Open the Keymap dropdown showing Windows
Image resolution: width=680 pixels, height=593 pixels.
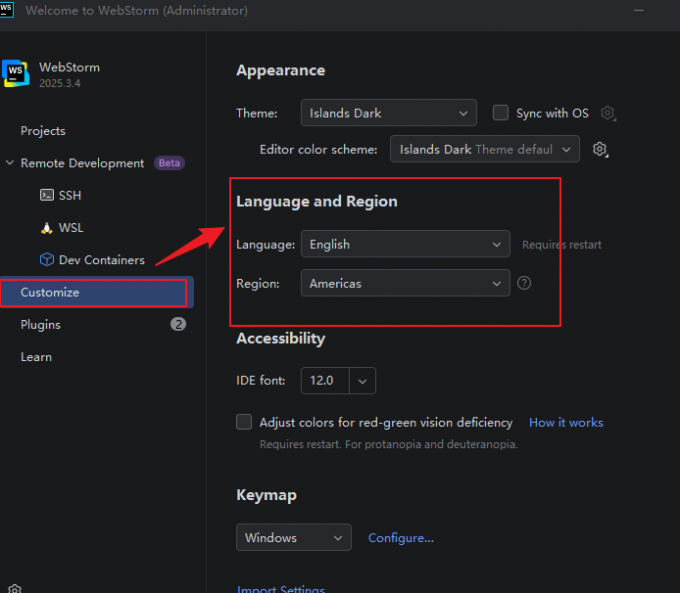[294, 537]
